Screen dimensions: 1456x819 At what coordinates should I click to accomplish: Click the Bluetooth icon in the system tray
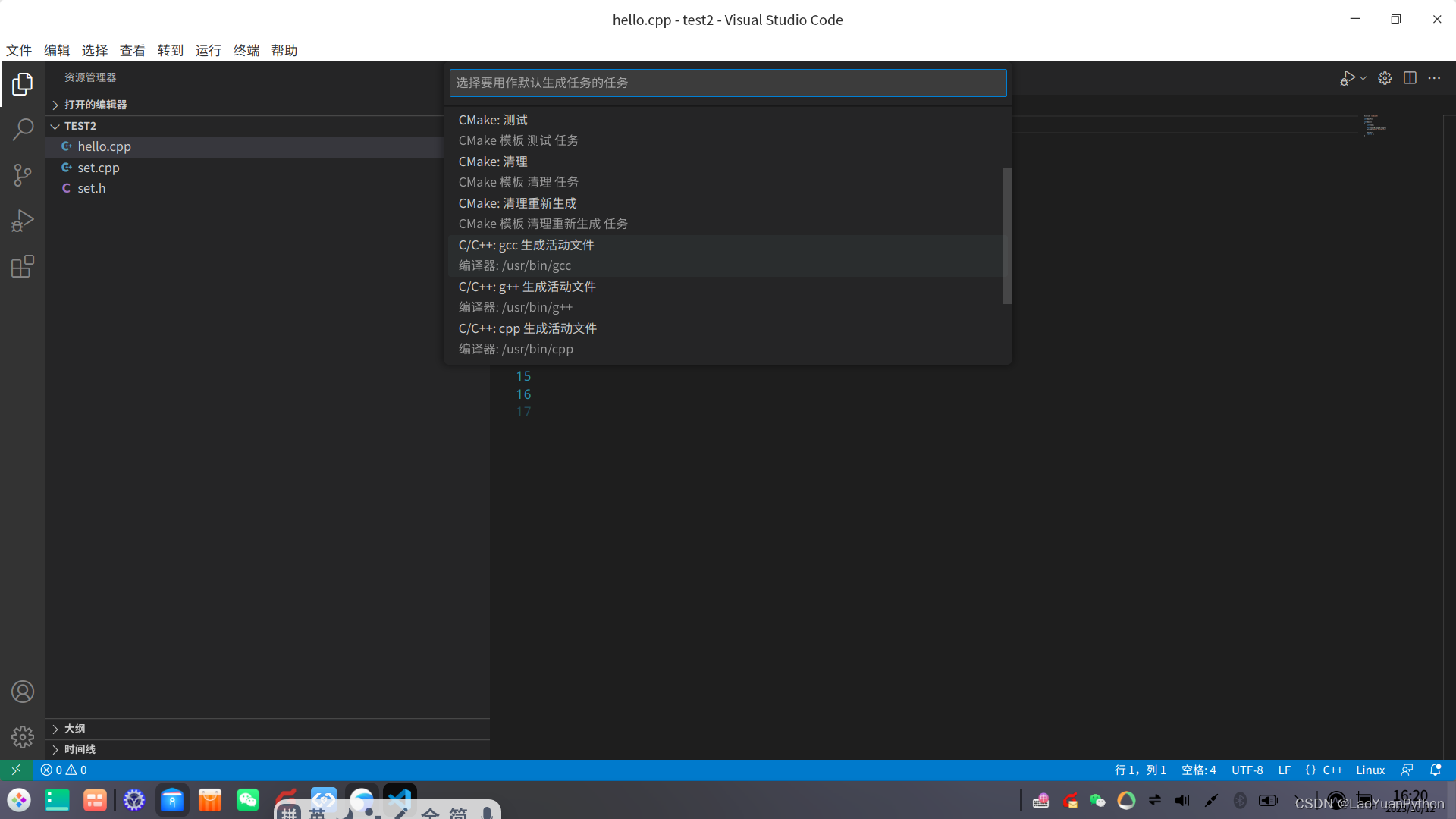pos(1240,801)
